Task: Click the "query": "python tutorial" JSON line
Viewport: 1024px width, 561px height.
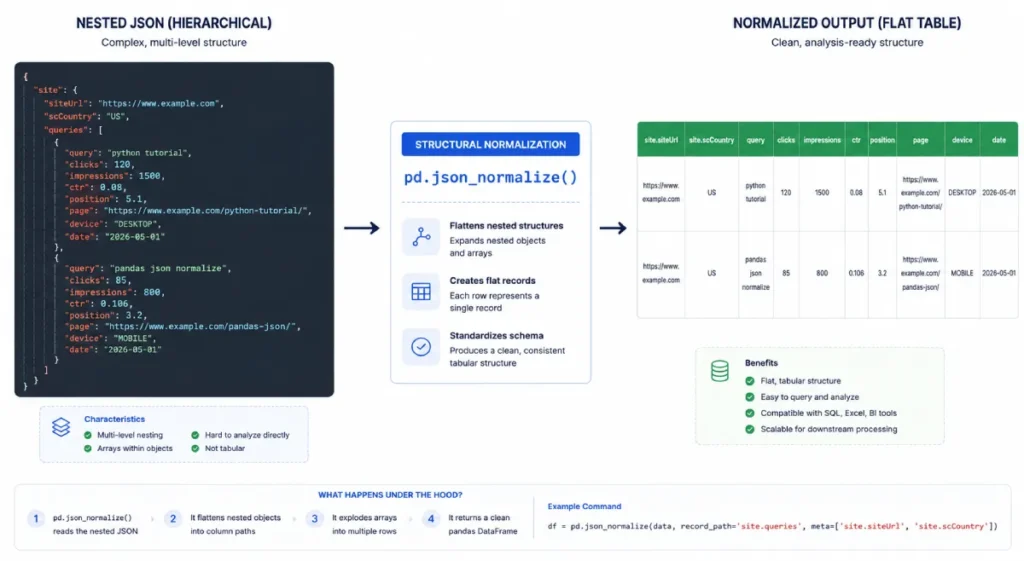Action: [x=128, y=153]
